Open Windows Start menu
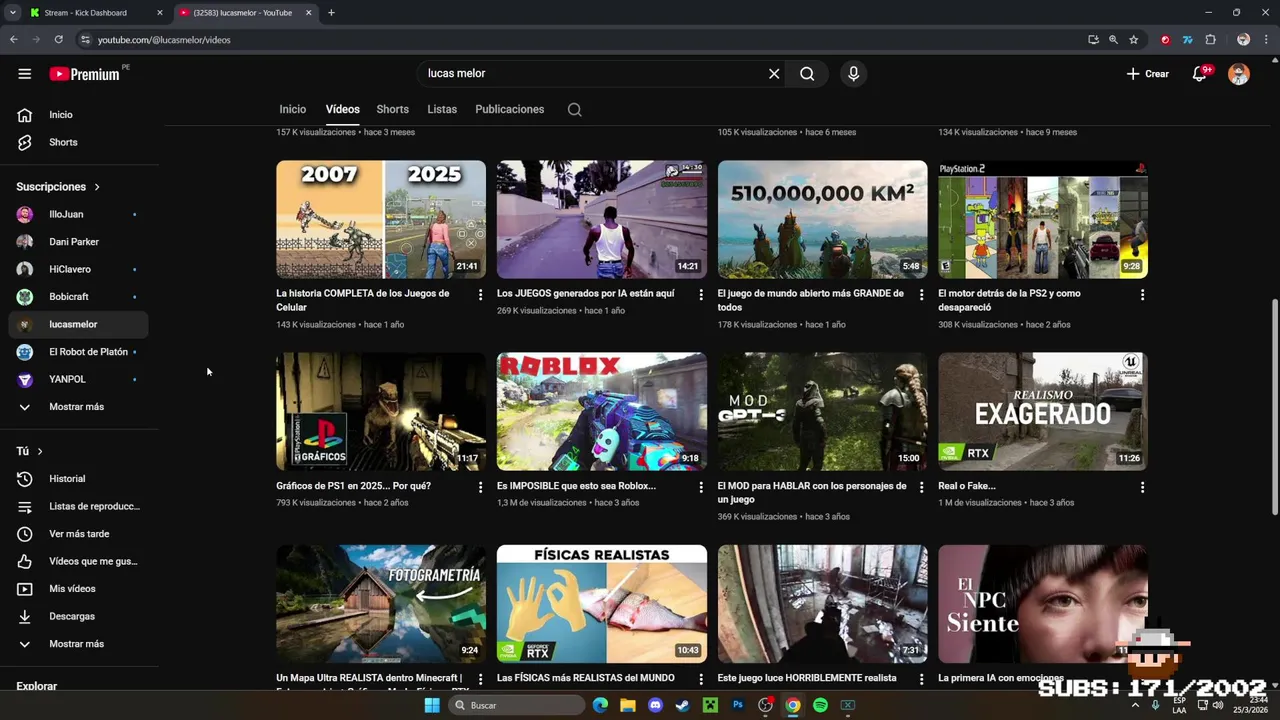The height and width of the screenshot is (720, 1280). point(432,705)
